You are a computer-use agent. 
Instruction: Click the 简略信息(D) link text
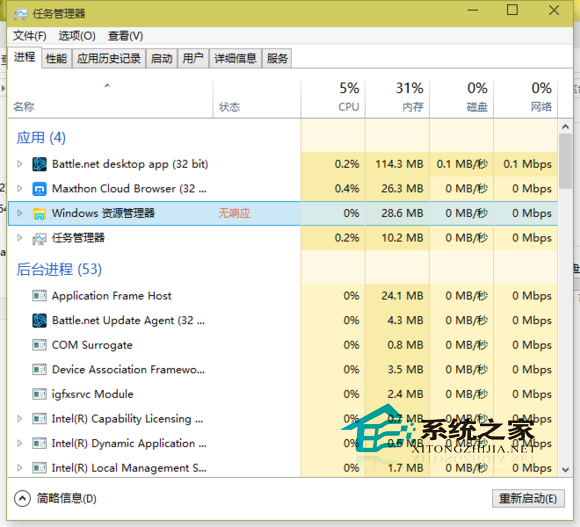coord(67,499)
